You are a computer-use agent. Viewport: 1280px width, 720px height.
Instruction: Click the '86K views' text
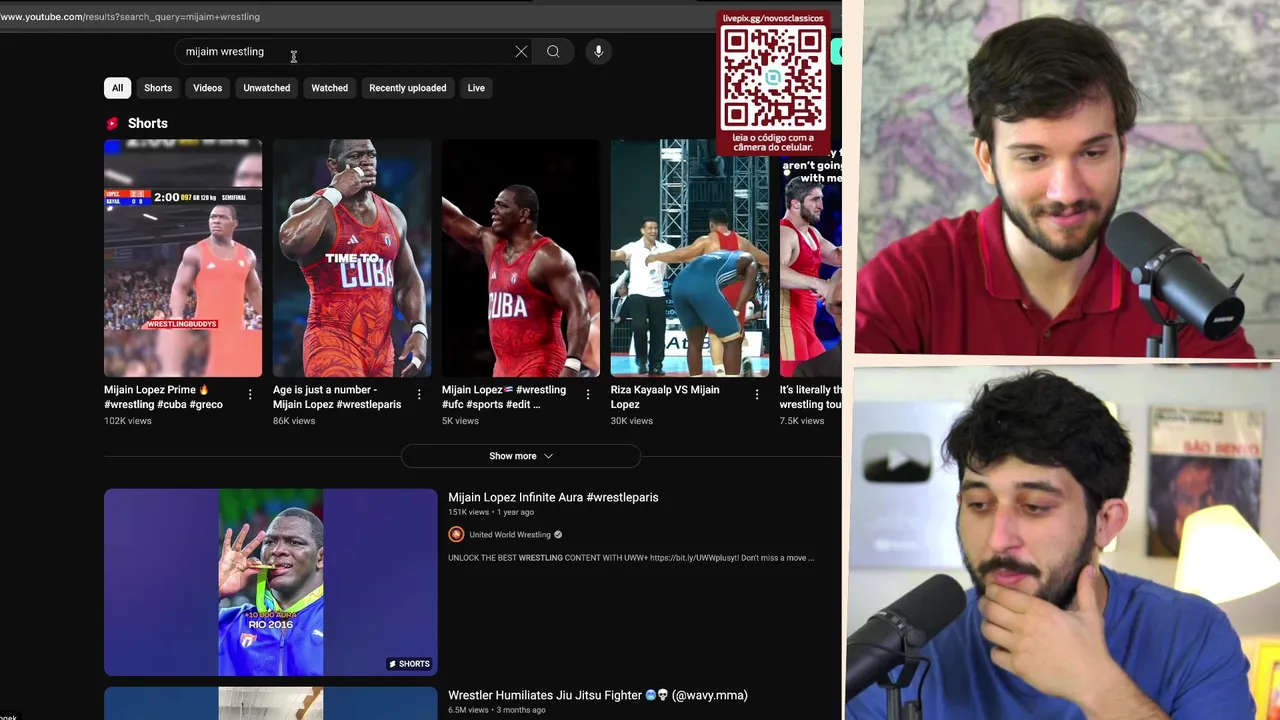point(294,421)
